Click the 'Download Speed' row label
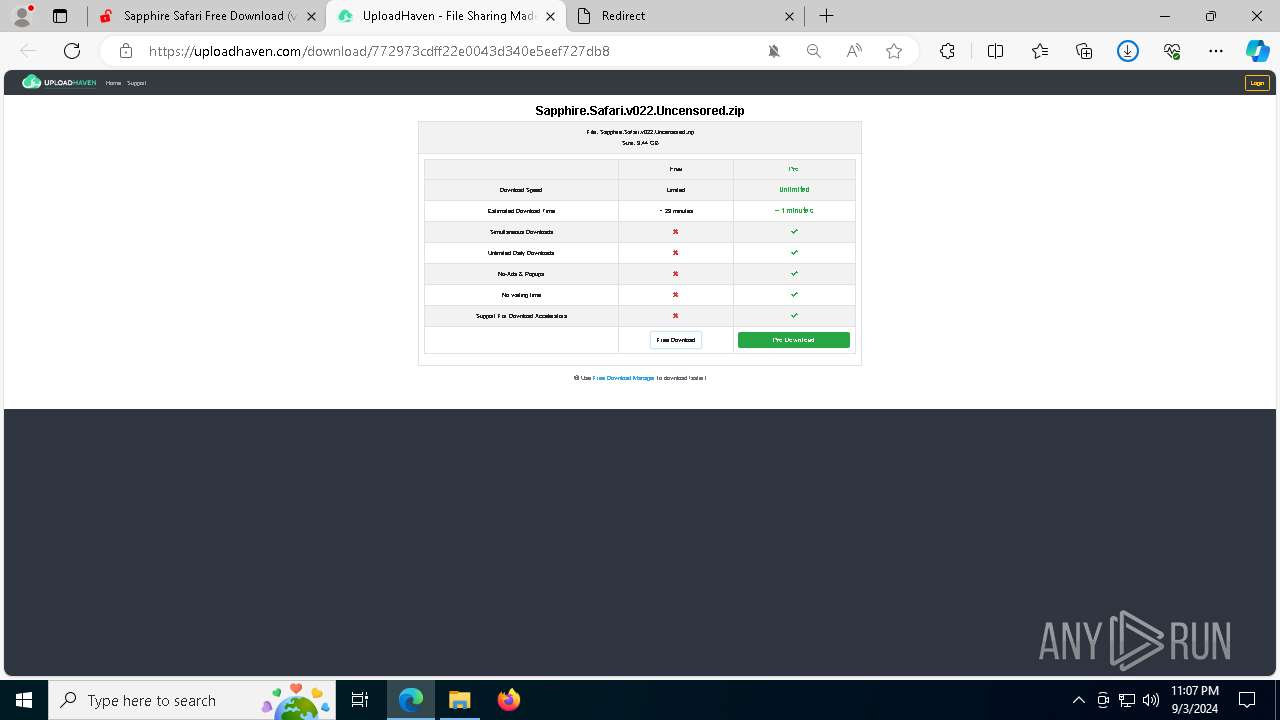 point(521,190)
